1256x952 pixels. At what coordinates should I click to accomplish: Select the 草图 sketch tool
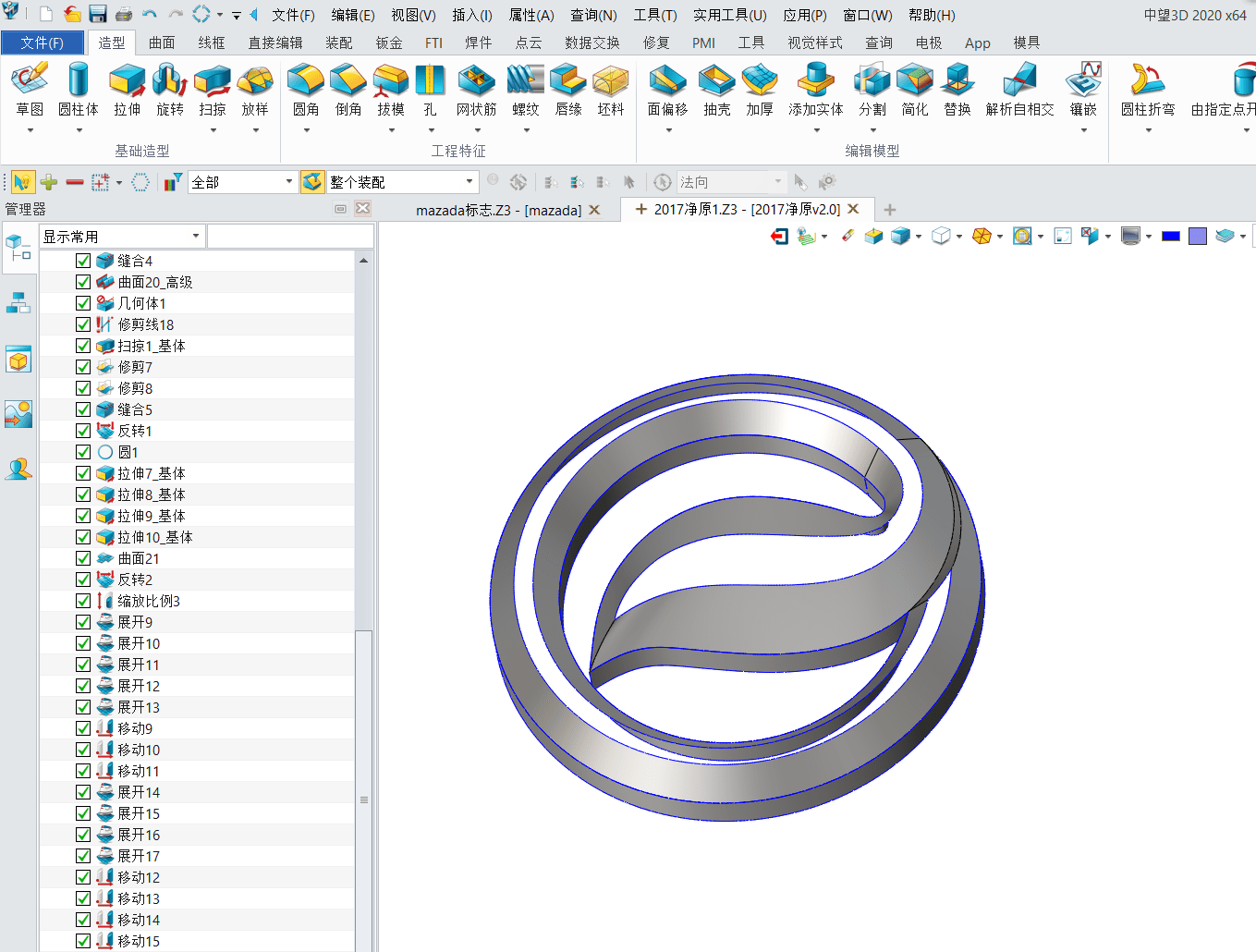tap(30, 90)
